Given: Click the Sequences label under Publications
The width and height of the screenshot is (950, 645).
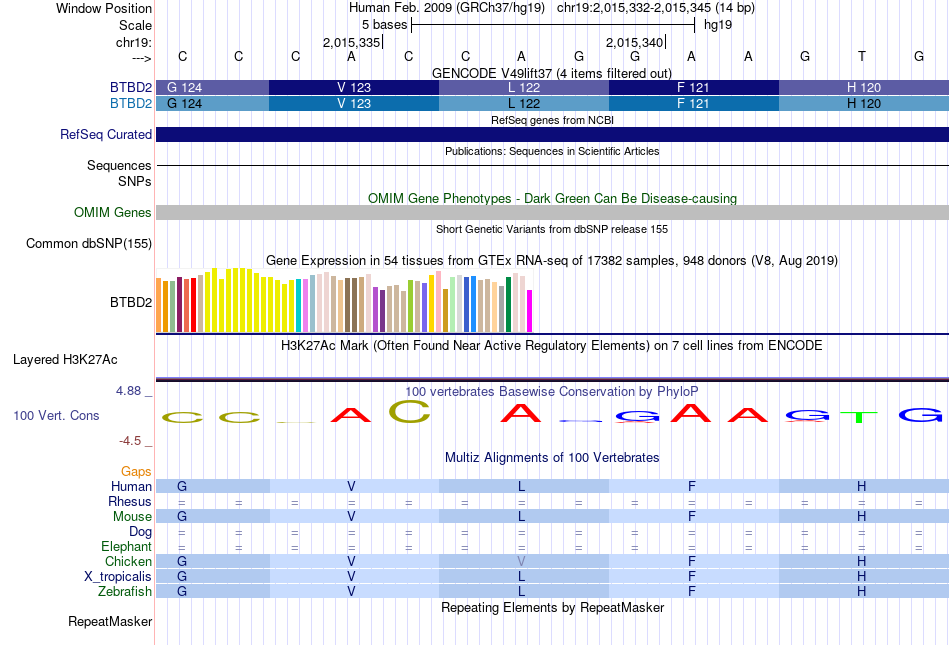Looking at the screenshot, I should (119, 165).
